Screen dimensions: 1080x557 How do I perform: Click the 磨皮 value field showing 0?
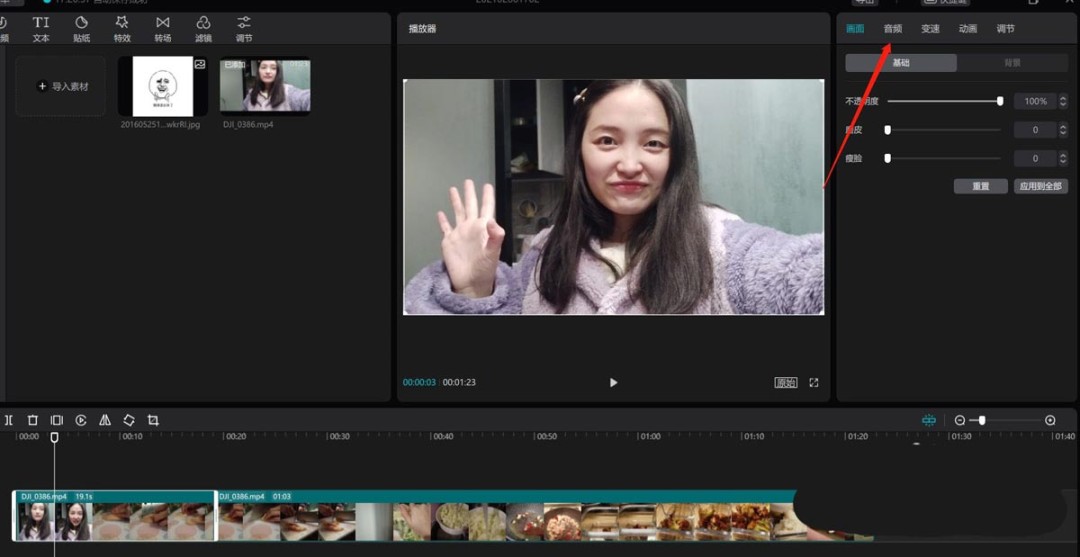pos(1035,130)
